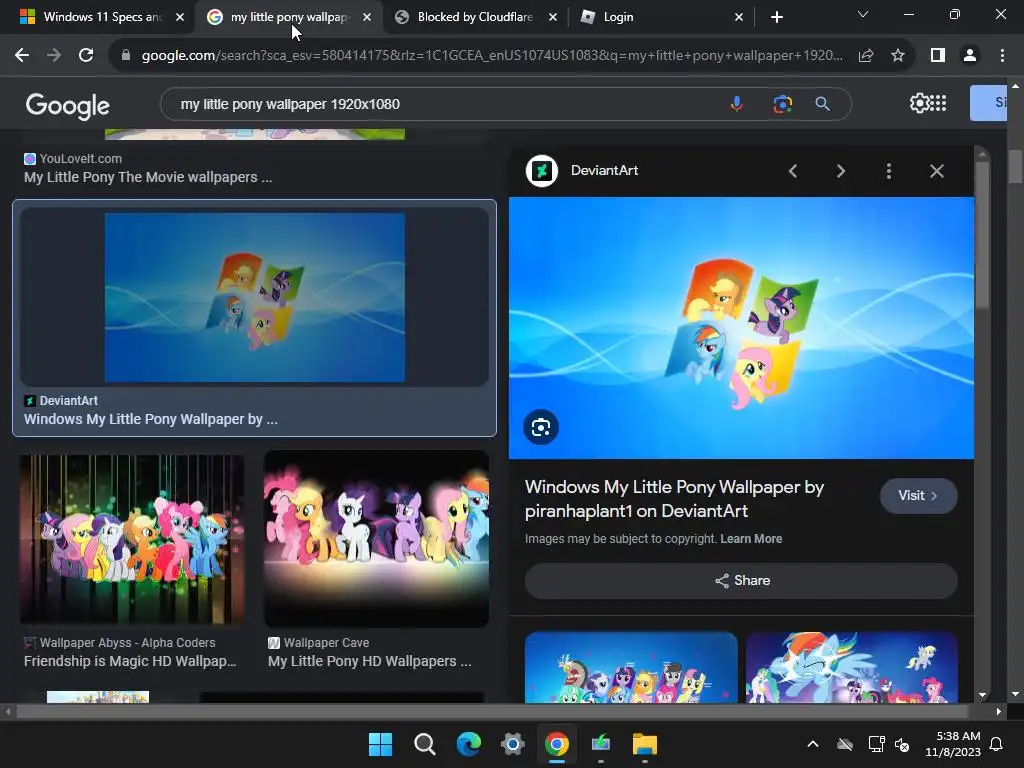Click the page vertical scrollbar thumb
The height and width of the screenshot is (768, 1024).
coord(1015,167)
